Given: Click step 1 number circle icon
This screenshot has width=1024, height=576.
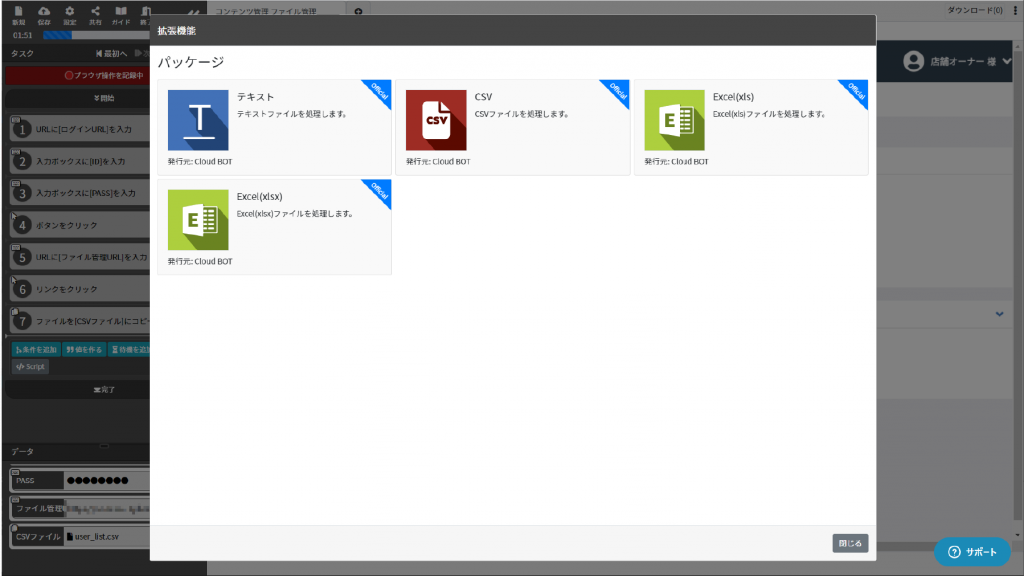Looking at the screenshot, I should pos(22,129).
